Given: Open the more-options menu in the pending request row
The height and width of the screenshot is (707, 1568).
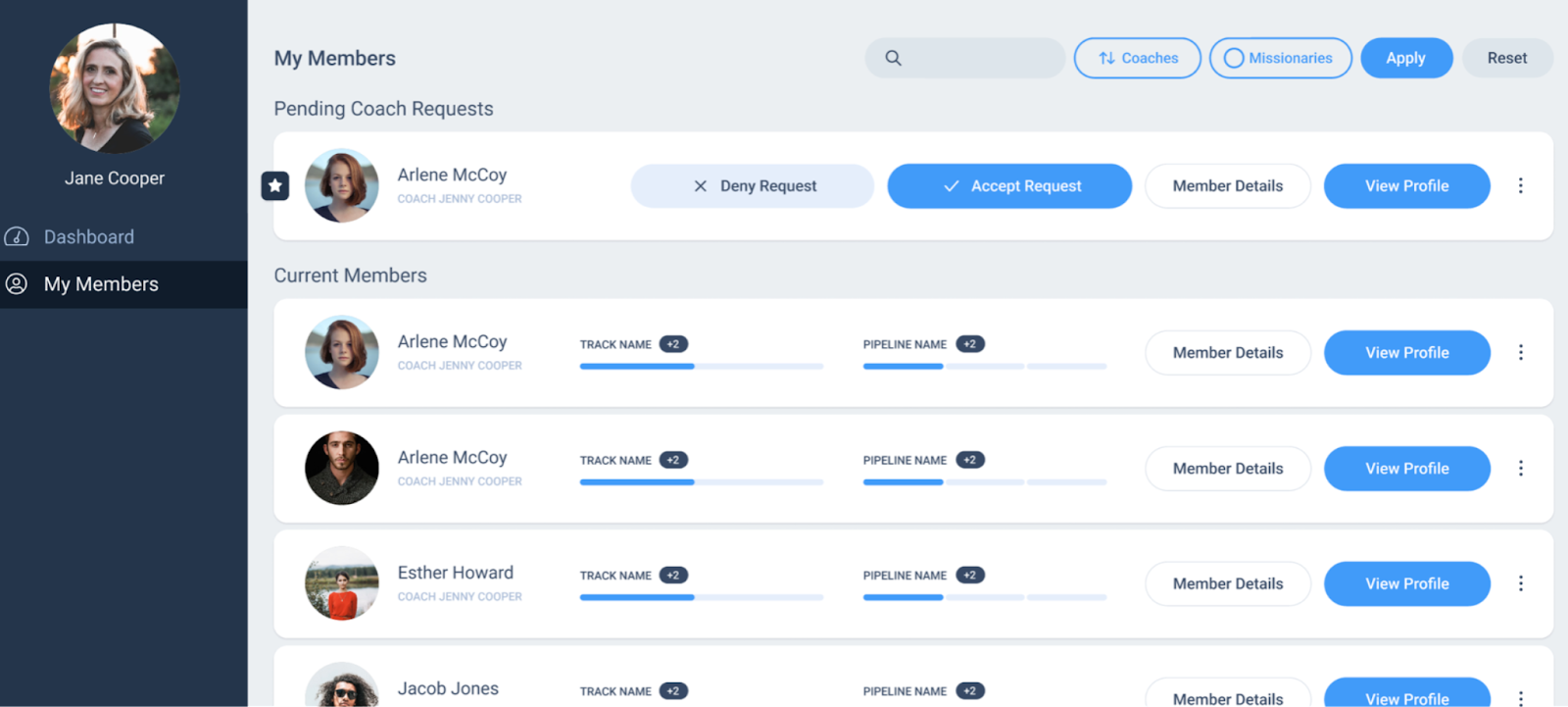Looking at the screenshot, I should click(x=1521, y=185).
